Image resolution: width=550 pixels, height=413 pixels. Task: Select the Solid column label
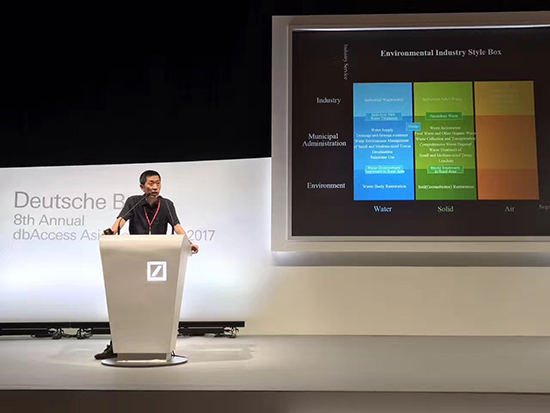[x=445, y=209]
